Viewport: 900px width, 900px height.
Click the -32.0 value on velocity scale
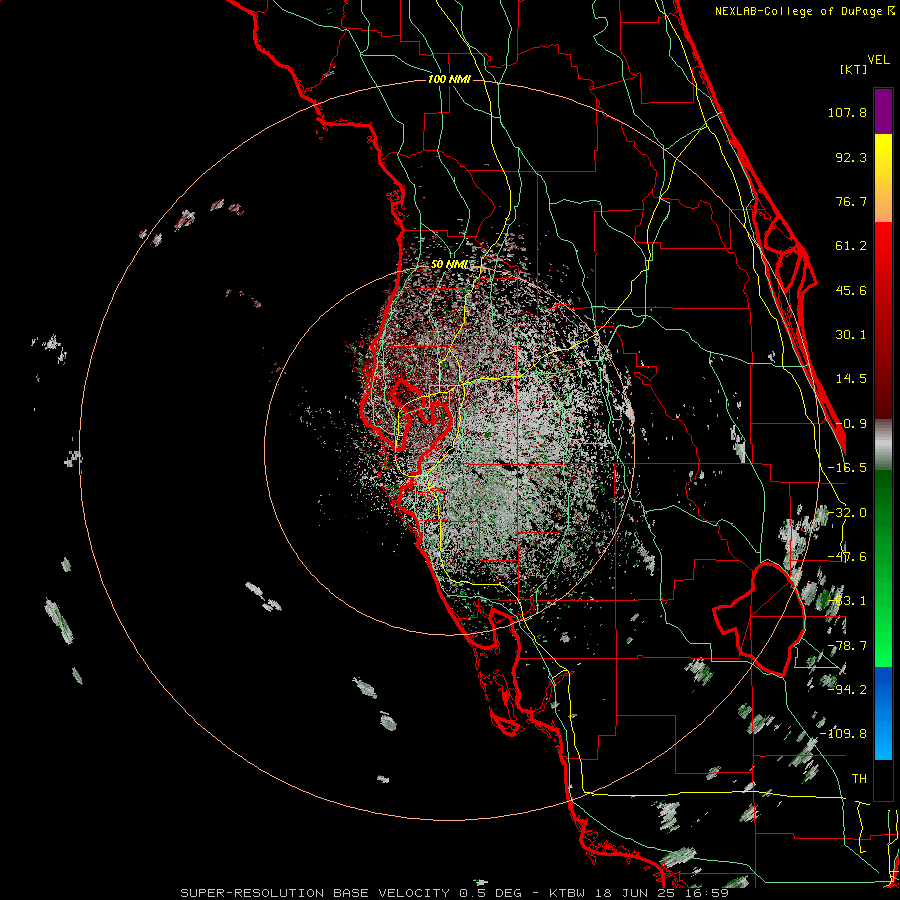pyautogui.click(x=847, y=513)
